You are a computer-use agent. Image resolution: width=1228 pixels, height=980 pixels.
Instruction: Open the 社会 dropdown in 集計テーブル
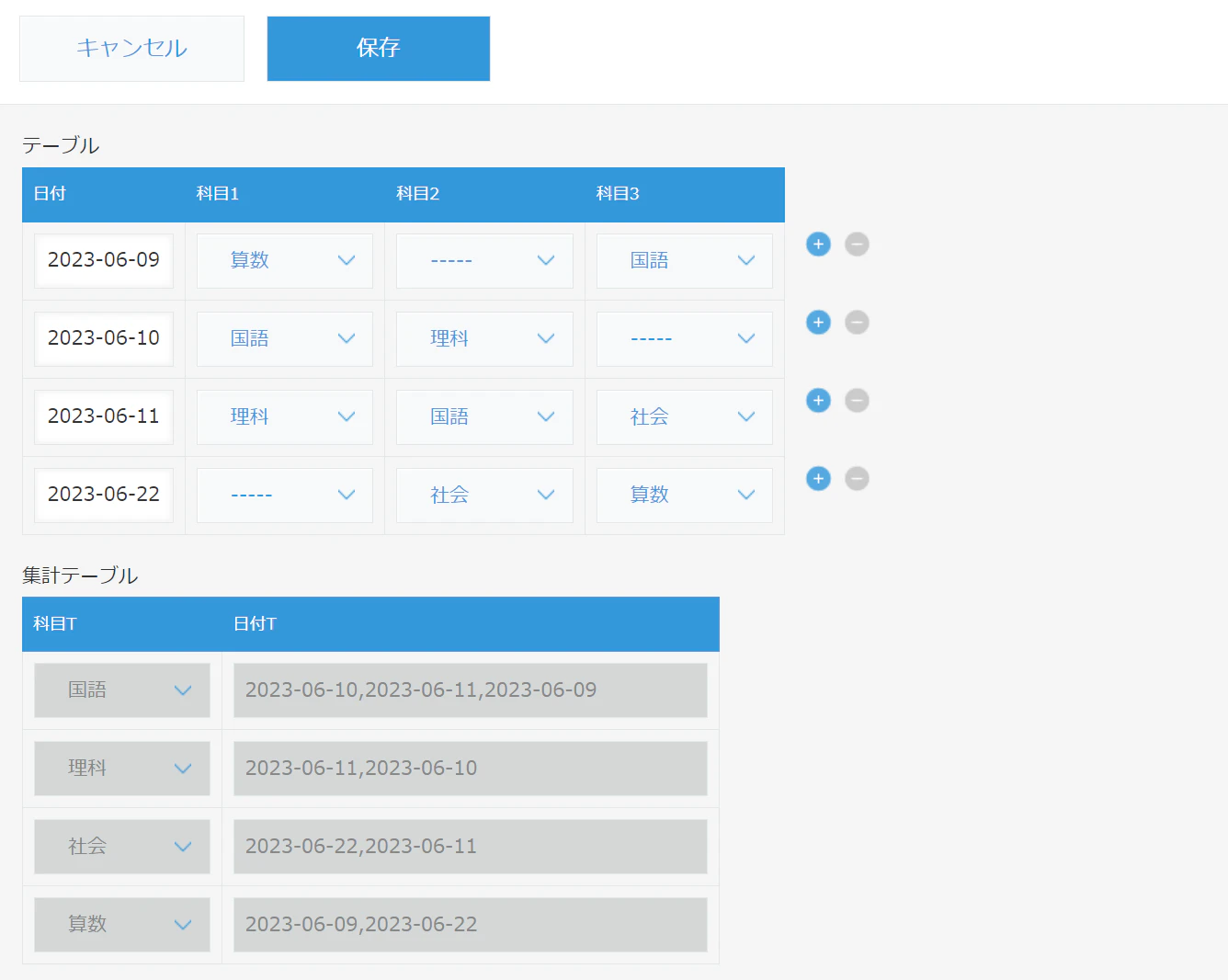122,847
